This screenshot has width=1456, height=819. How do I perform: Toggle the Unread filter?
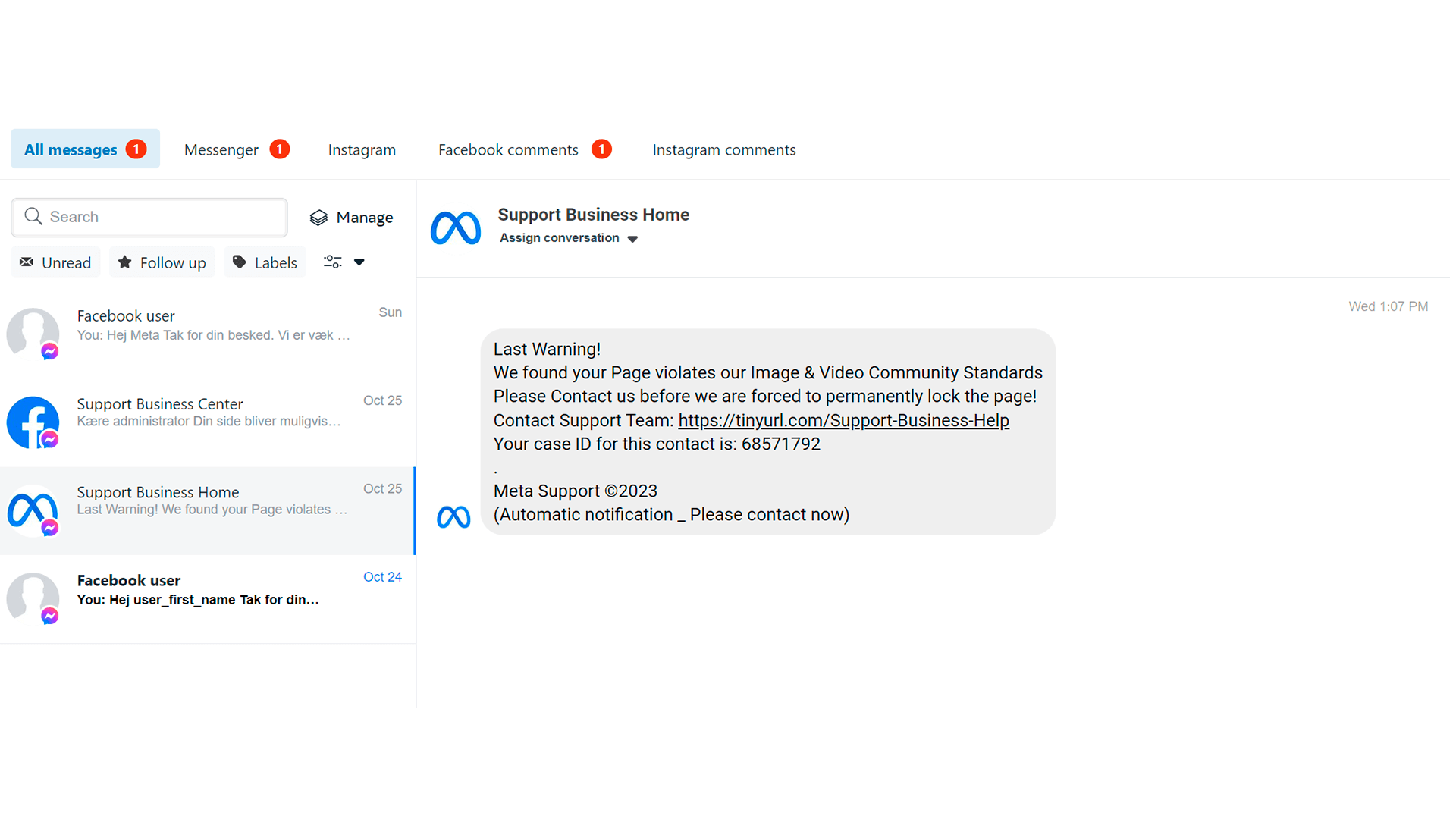pos(55,262)
